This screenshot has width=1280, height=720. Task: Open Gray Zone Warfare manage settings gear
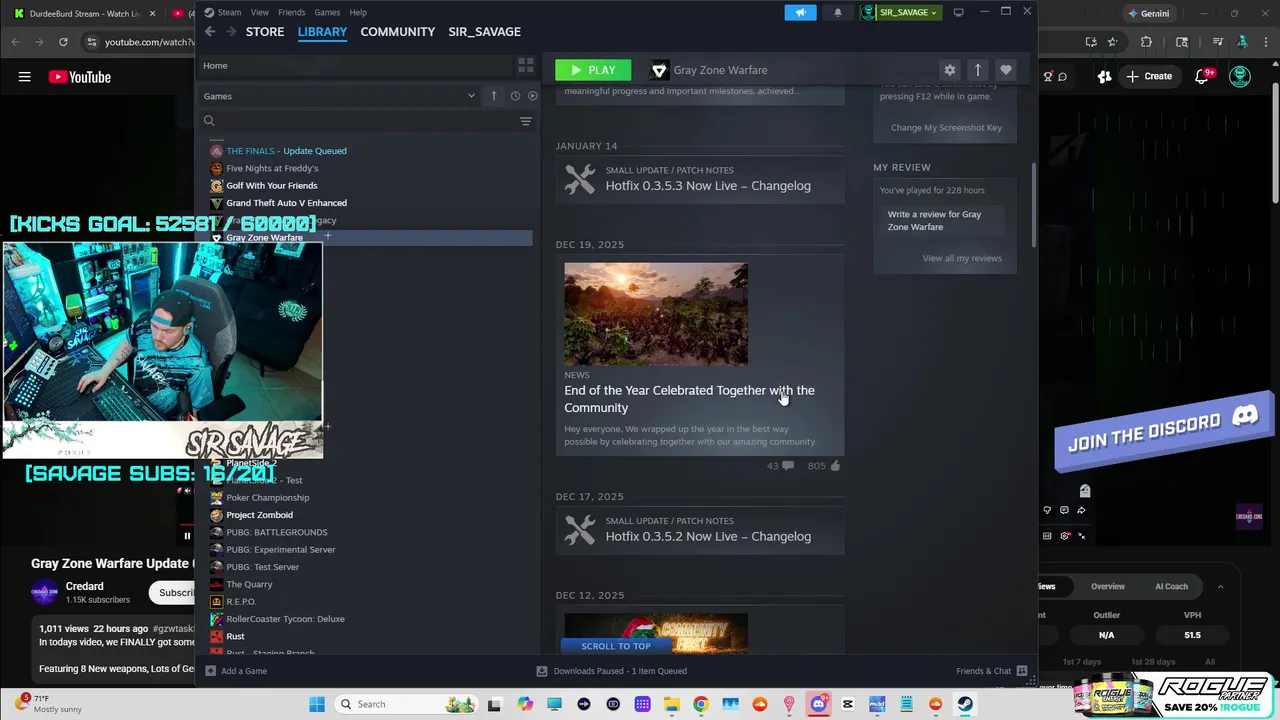point(949,70)
